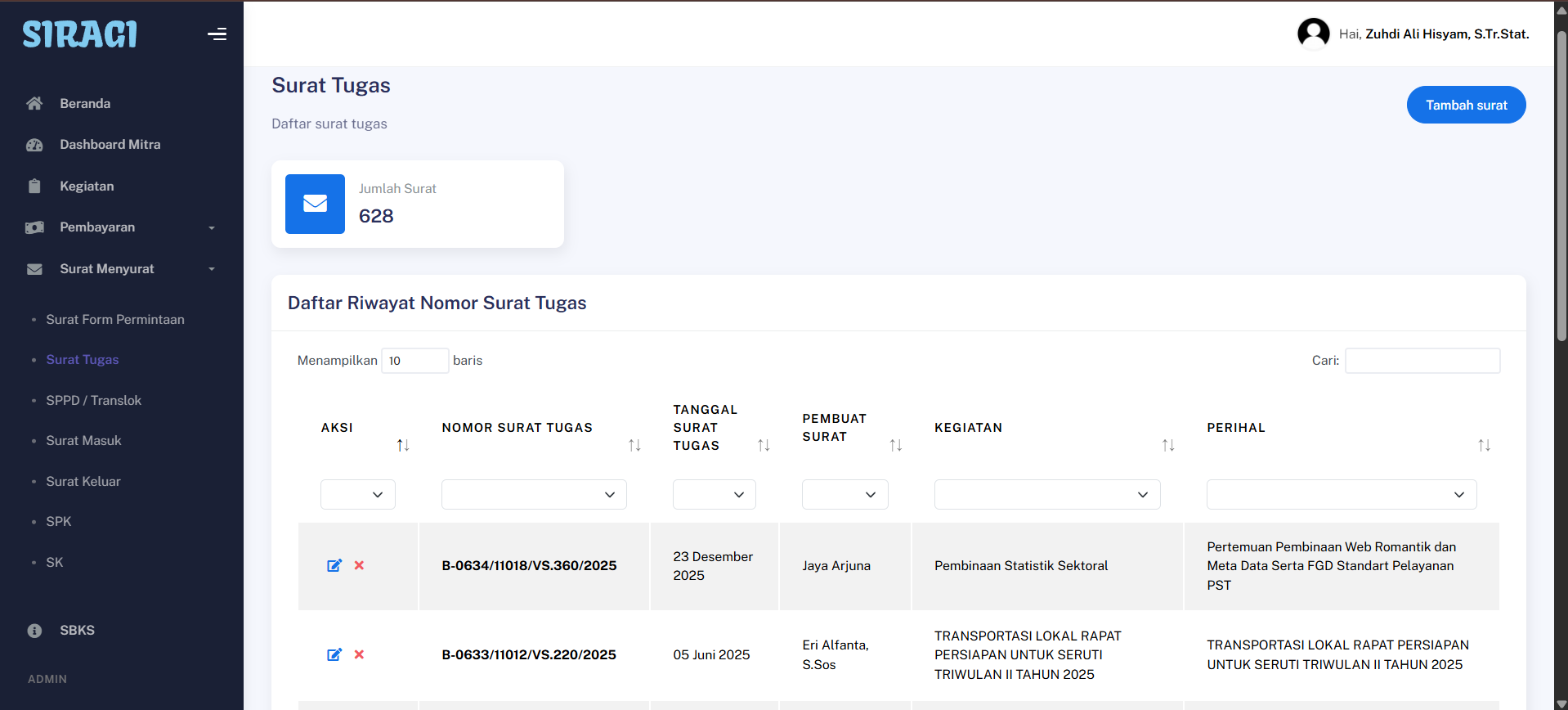Delete surat B-0634/11018/VS.360/2025 with red X

tap(359, 565)
